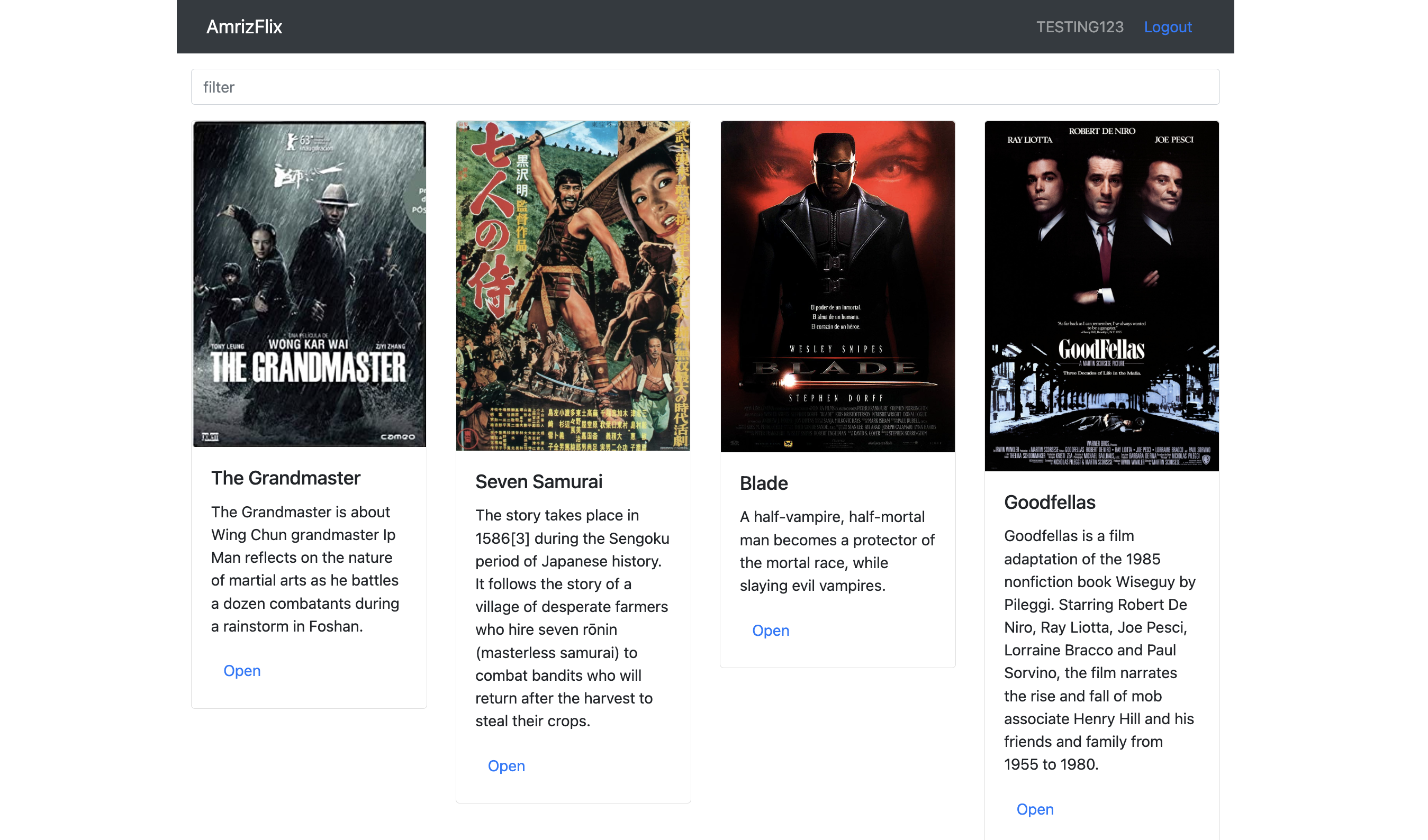Click the Blade title heading
Viewport: 1428px width, 840px height.
[x=763, y=483]
